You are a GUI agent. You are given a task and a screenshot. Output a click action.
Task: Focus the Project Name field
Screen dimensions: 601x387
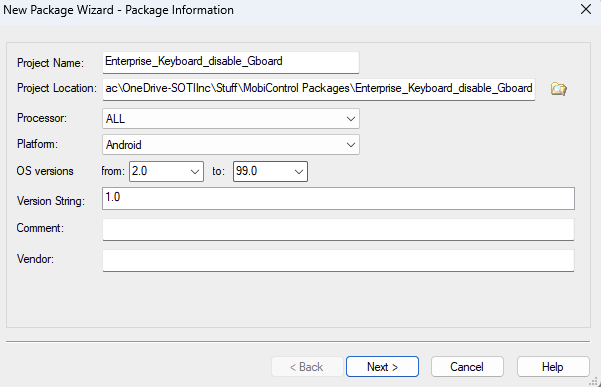pos(231,62)
